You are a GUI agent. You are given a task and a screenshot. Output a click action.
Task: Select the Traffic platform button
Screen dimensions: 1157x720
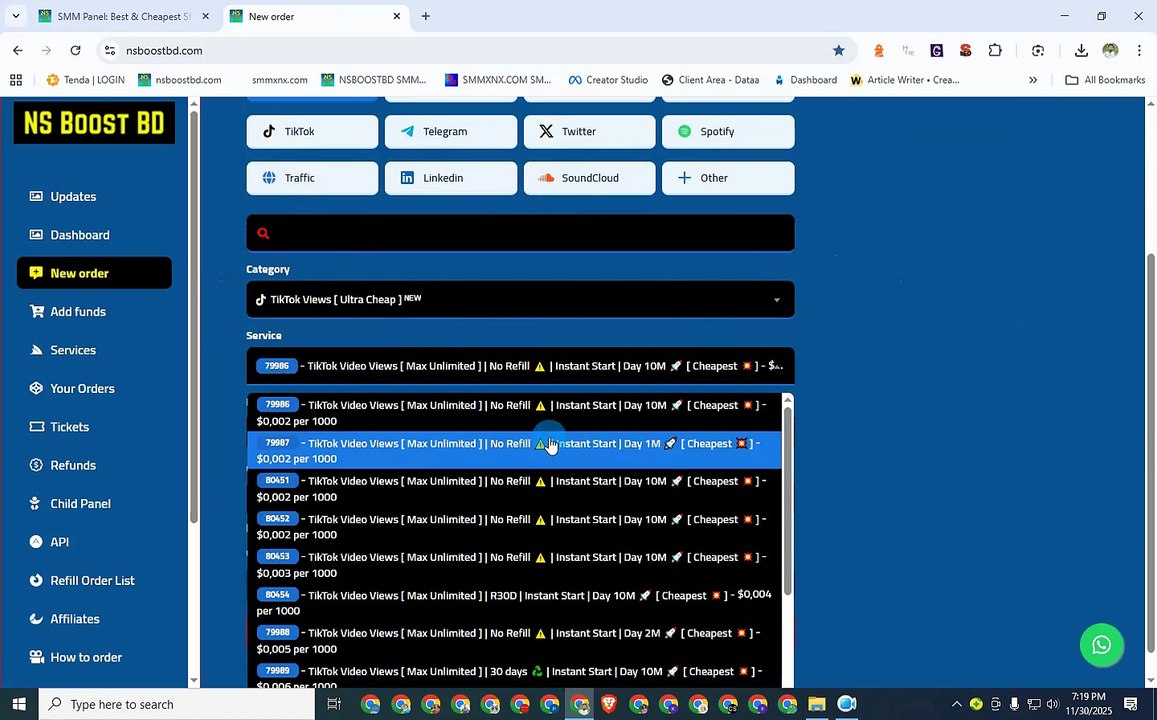click(x=312, y=178)
